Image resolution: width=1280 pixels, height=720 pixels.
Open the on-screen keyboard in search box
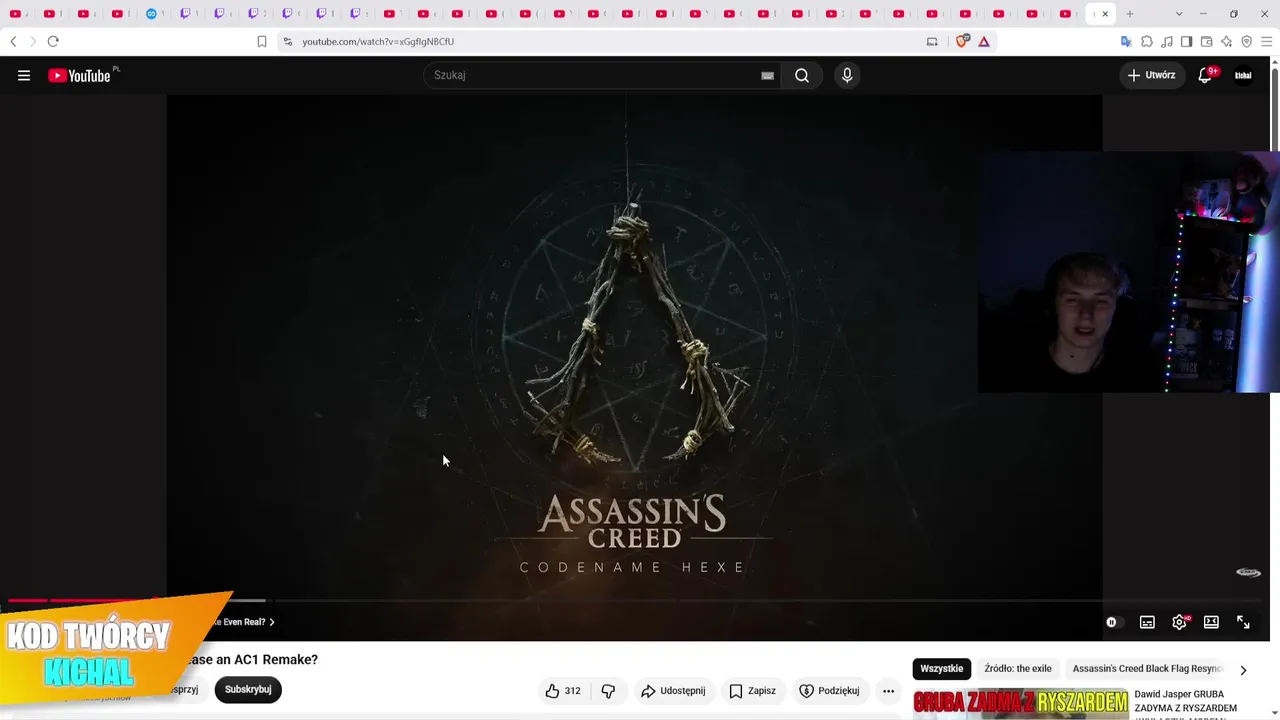pos(768,75)
